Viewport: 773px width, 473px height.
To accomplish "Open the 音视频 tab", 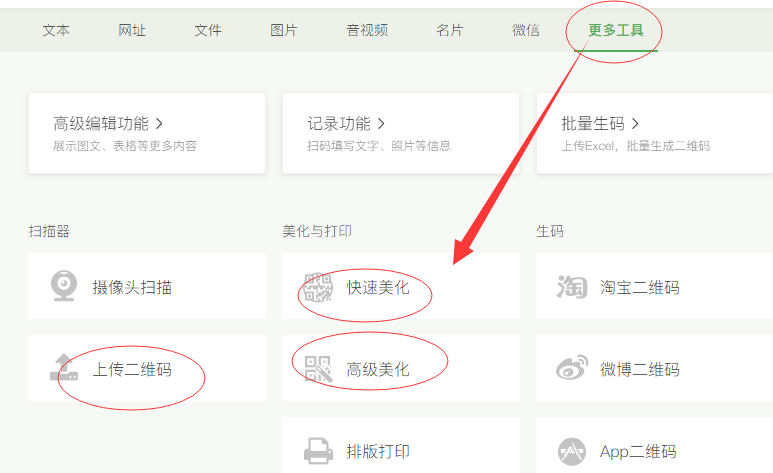I will pyautogui.click(x=367, y=30).
